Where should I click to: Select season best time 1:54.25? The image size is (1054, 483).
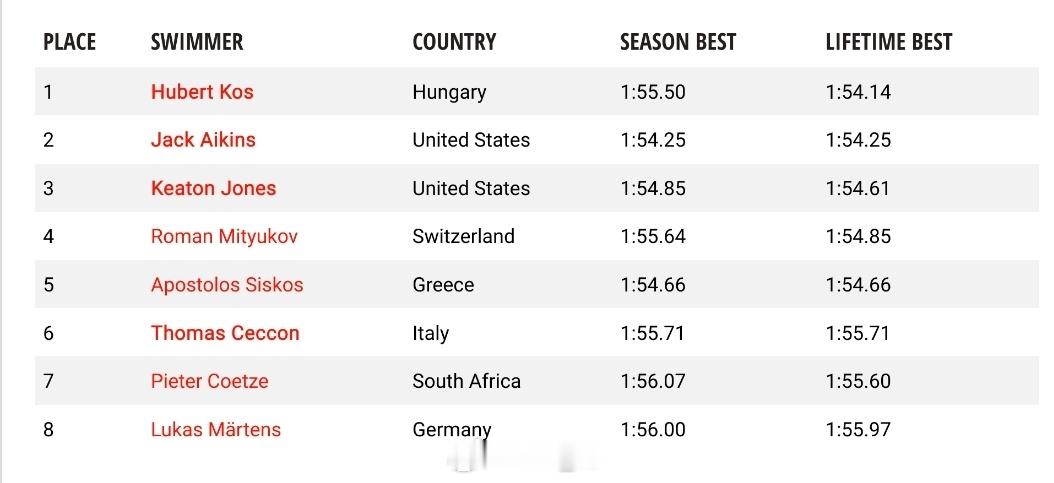653,140
